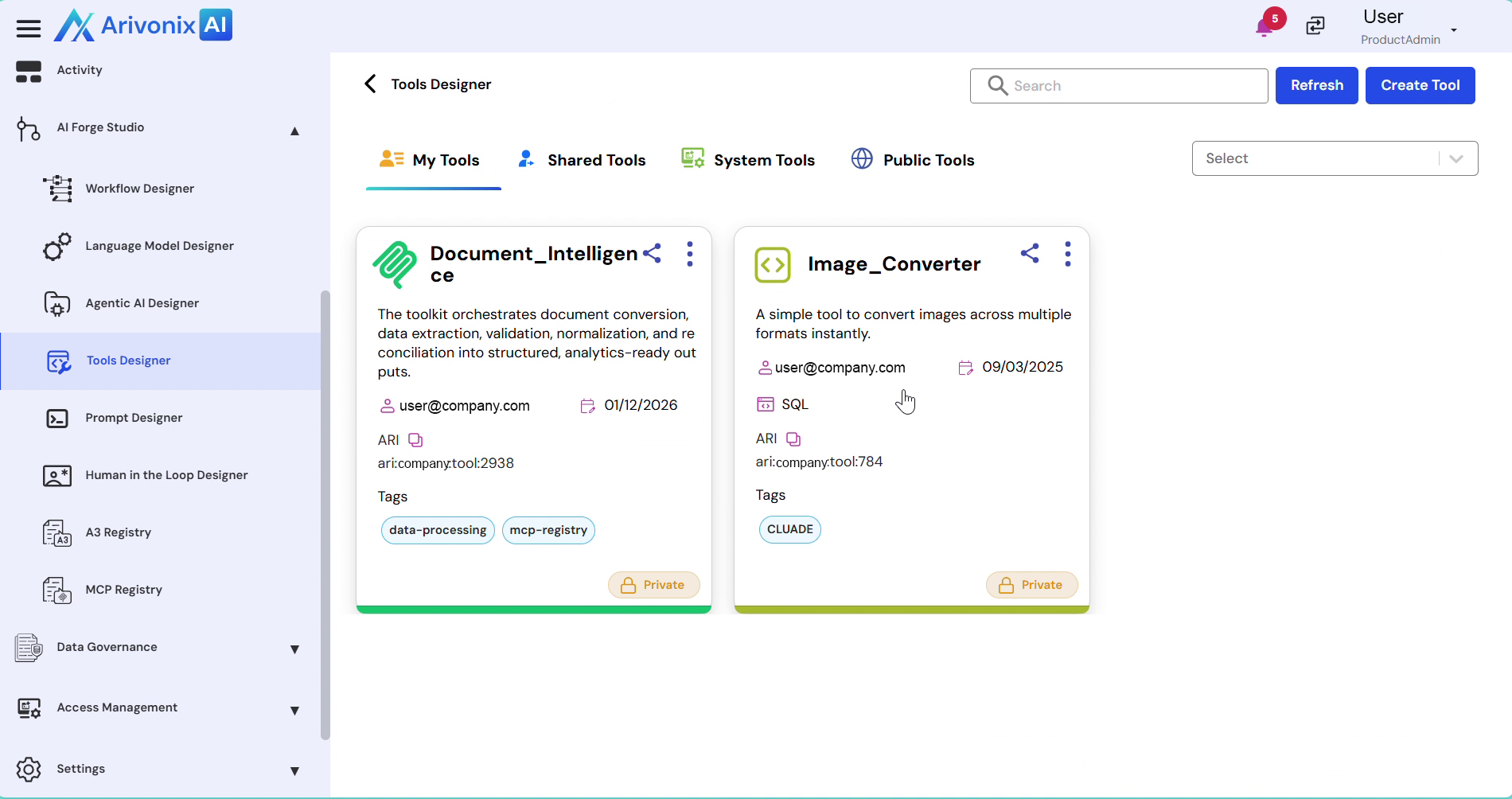1512x799 pixels.
Task: Collapse the AI Forge Studio section
Action: (x=294, y=131)
